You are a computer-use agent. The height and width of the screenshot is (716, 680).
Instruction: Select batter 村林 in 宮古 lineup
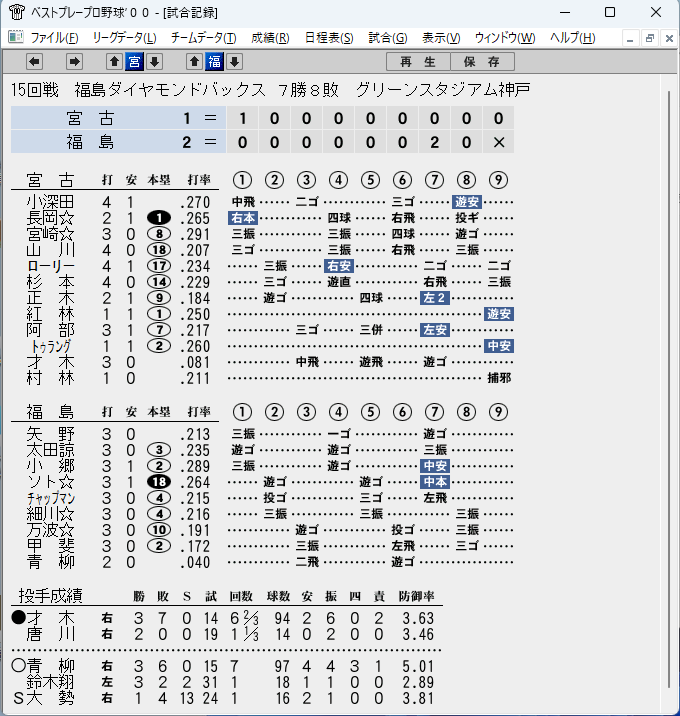point(50,378)
